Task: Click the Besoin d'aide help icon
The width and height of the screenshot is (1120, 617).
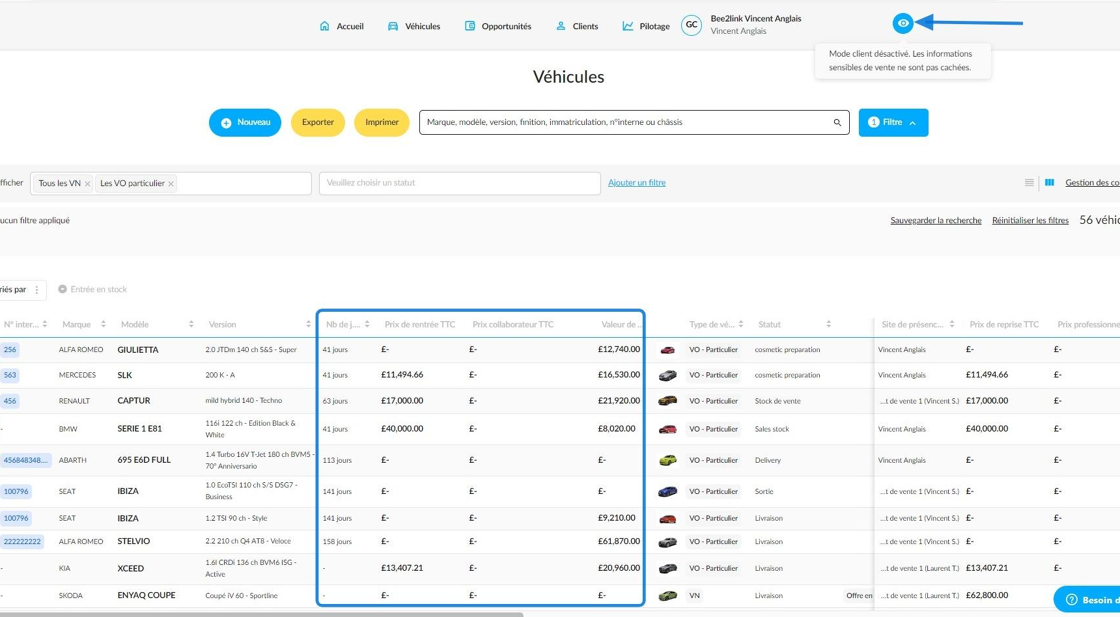Action: (x=1071, y=600)
